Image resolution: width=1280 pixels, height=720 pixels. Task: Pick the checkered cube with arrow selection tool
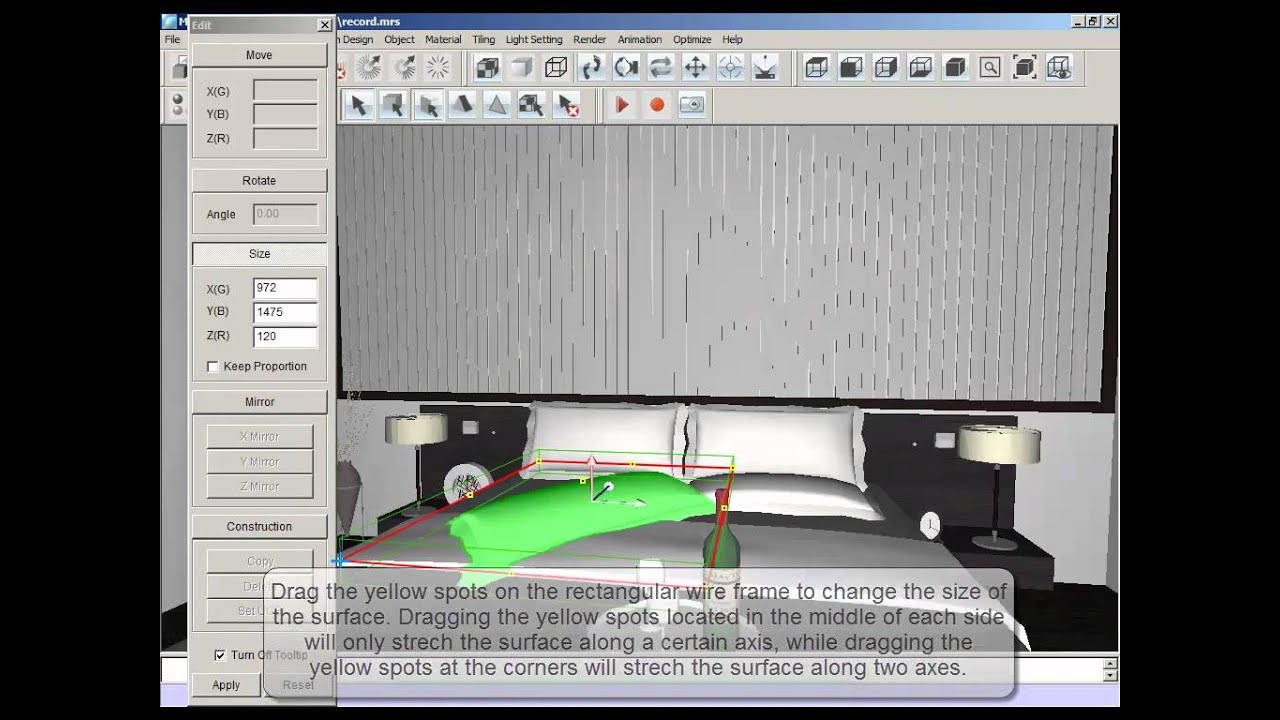pos(531,104)
